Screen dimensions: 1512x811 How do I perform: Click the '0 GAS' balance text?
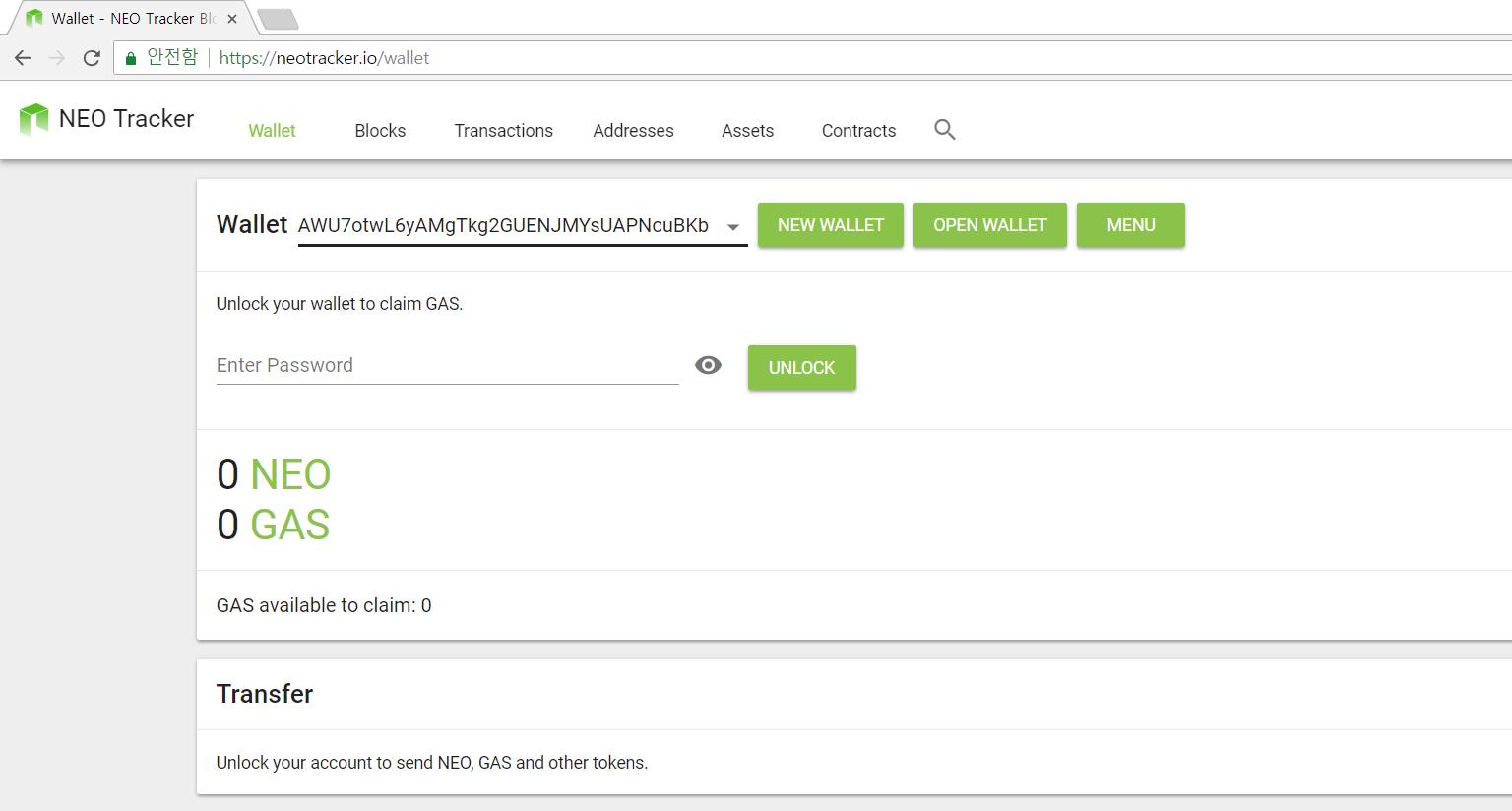click(x=274, y=525)
